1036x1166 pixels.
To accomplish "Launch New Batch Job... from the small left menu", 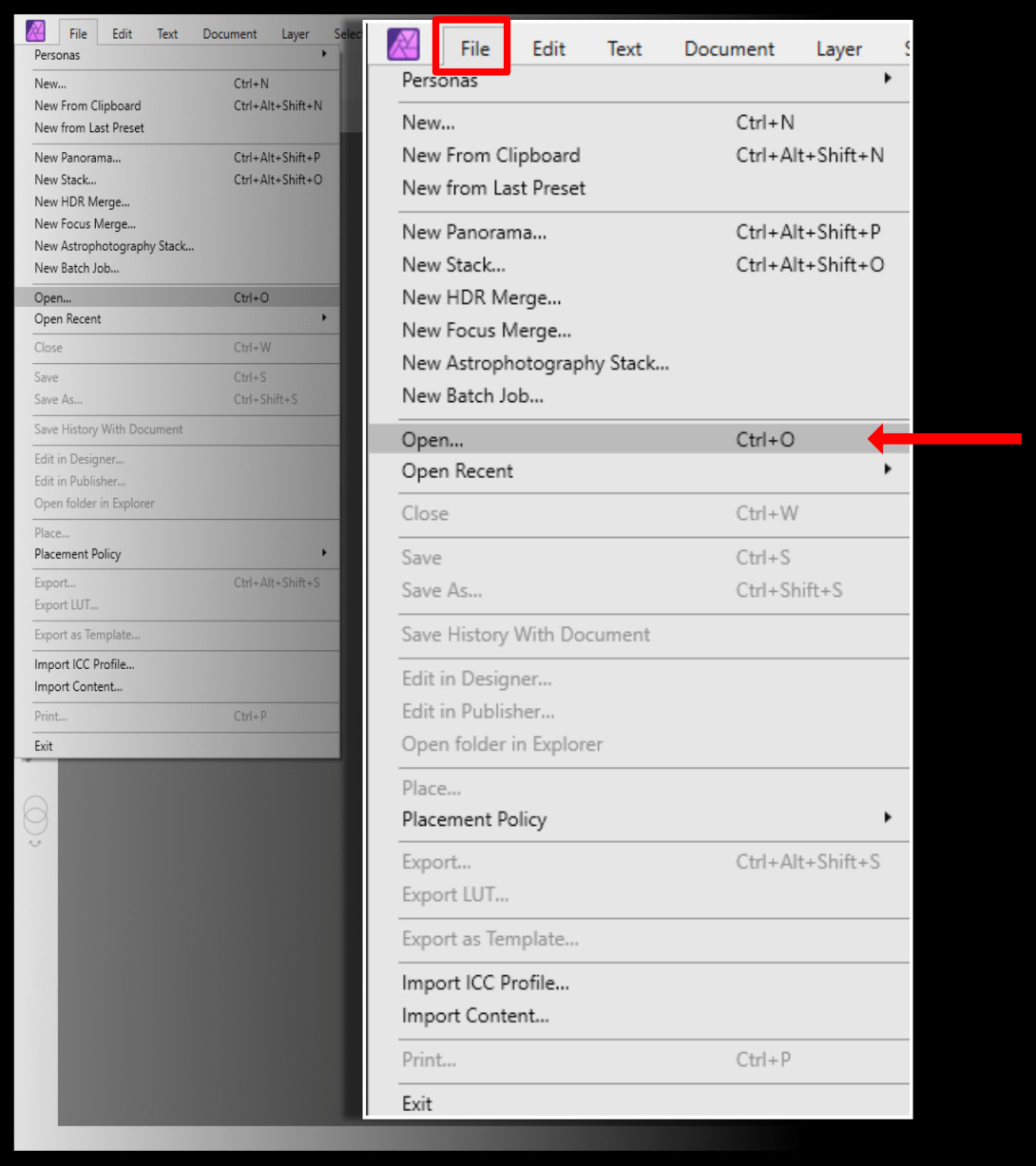I will coord(178,268).
